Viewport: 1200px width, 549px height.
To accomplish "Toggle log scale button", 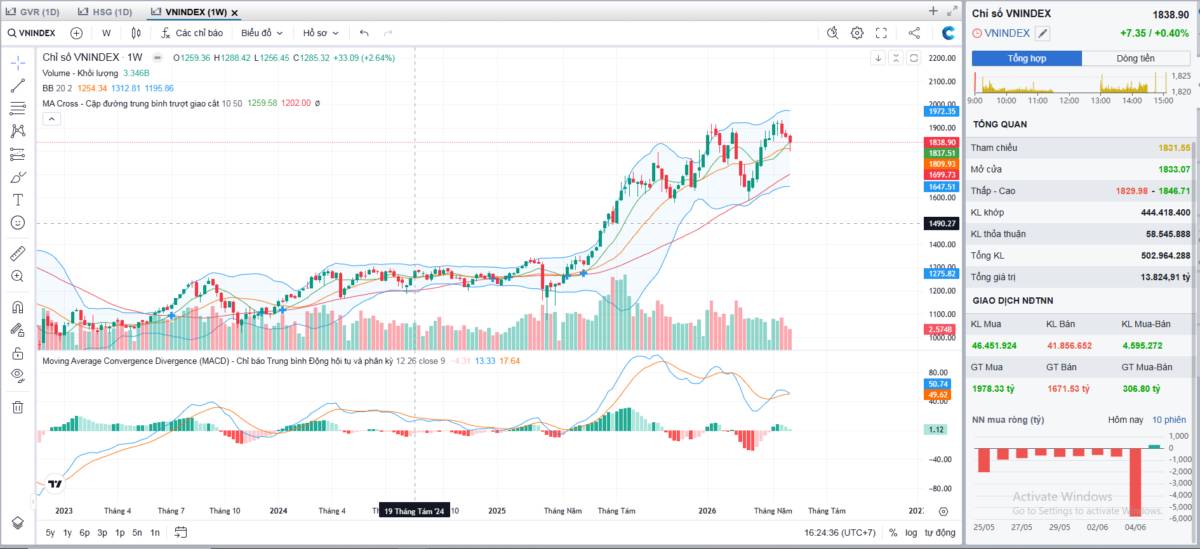I will coord(912,533).
